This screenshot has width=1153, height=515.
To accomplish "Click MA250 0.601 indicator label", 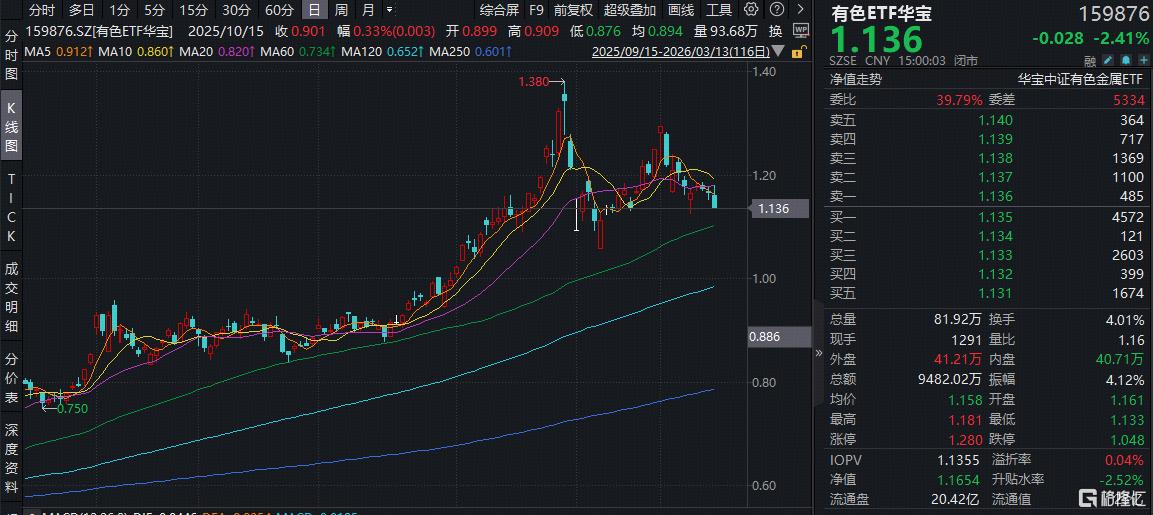I will 470,52.
